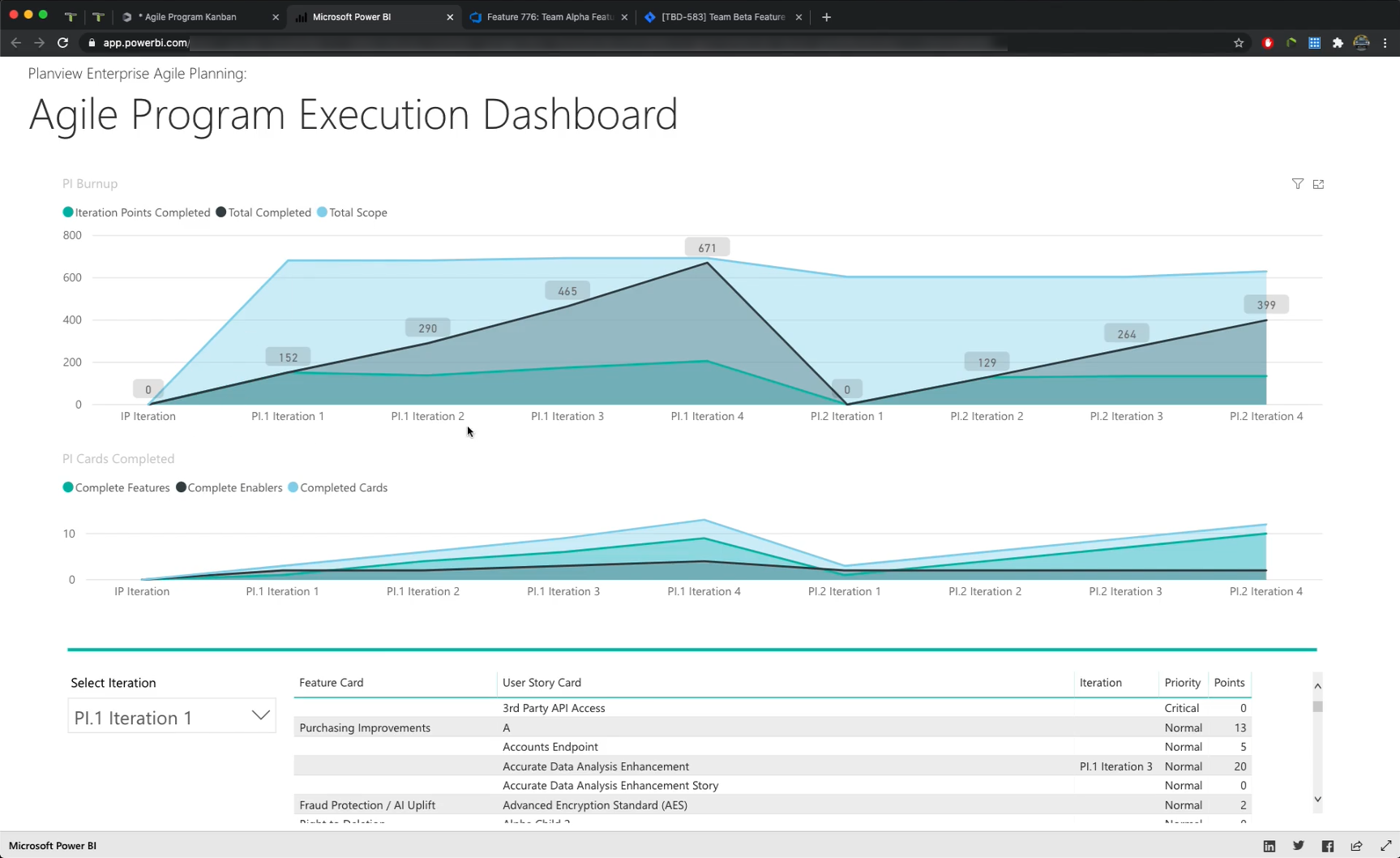
Task: Select the 264 data label on burnup
Action: (x=1126, y=334)
